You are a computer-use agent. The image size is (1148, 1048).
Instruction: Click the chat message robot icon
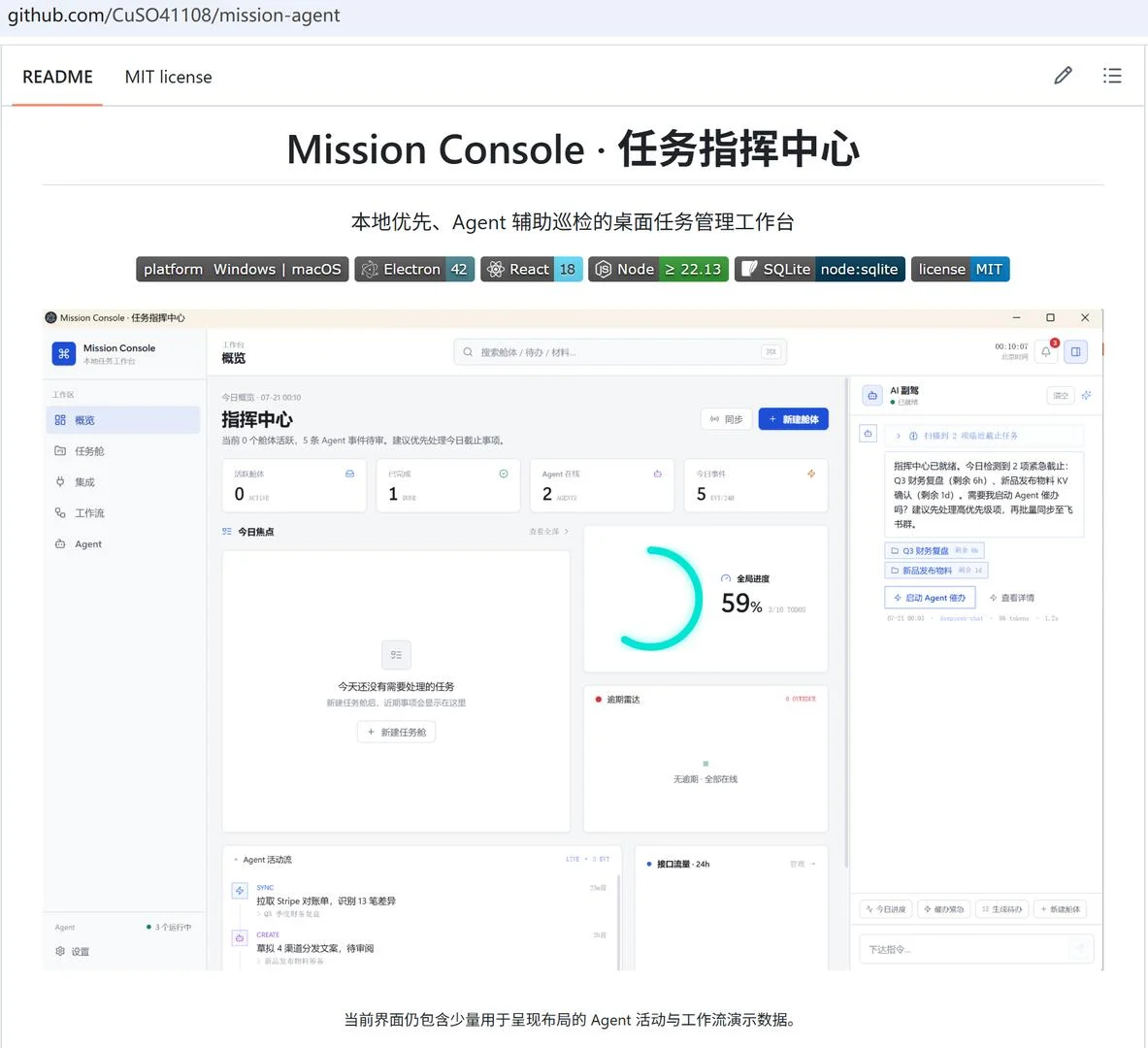[868, 435]
